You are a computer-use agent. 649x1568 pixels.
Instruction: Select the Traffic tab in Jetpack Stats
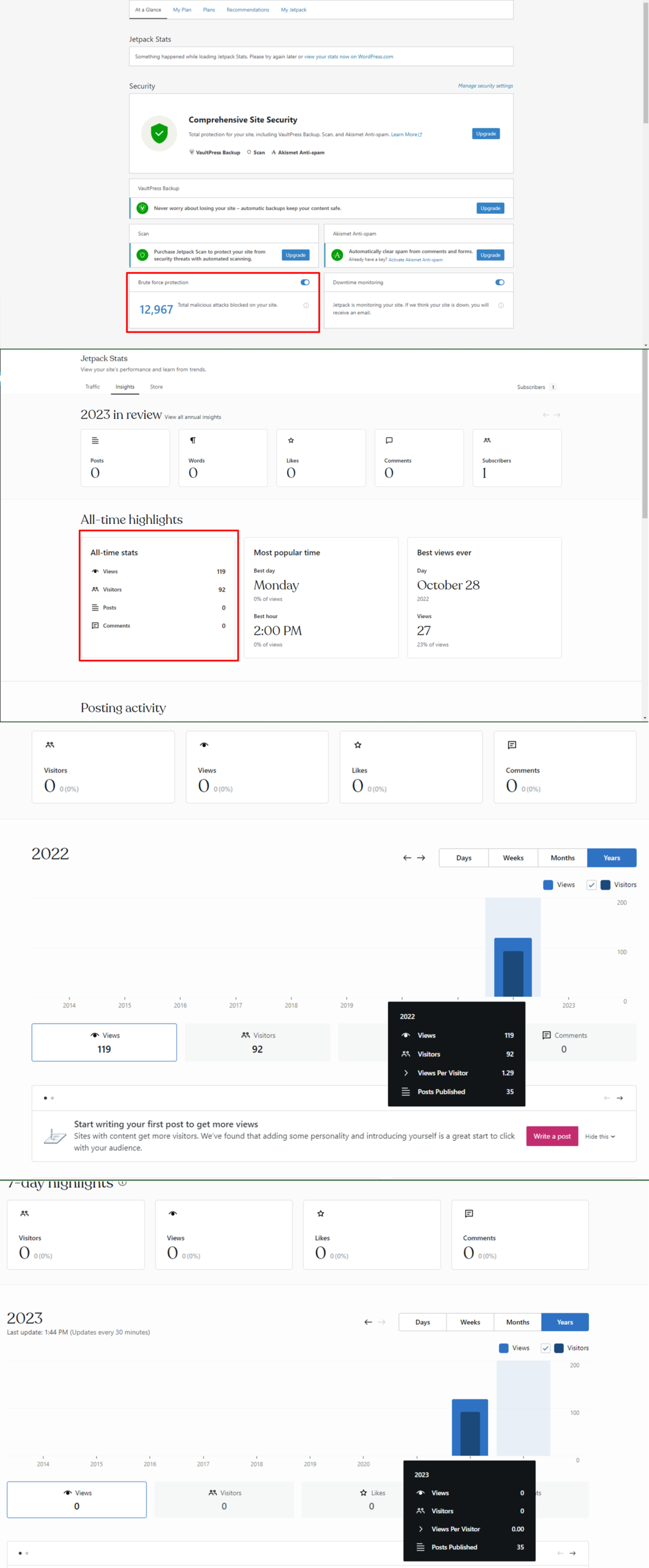coord(92,387)
